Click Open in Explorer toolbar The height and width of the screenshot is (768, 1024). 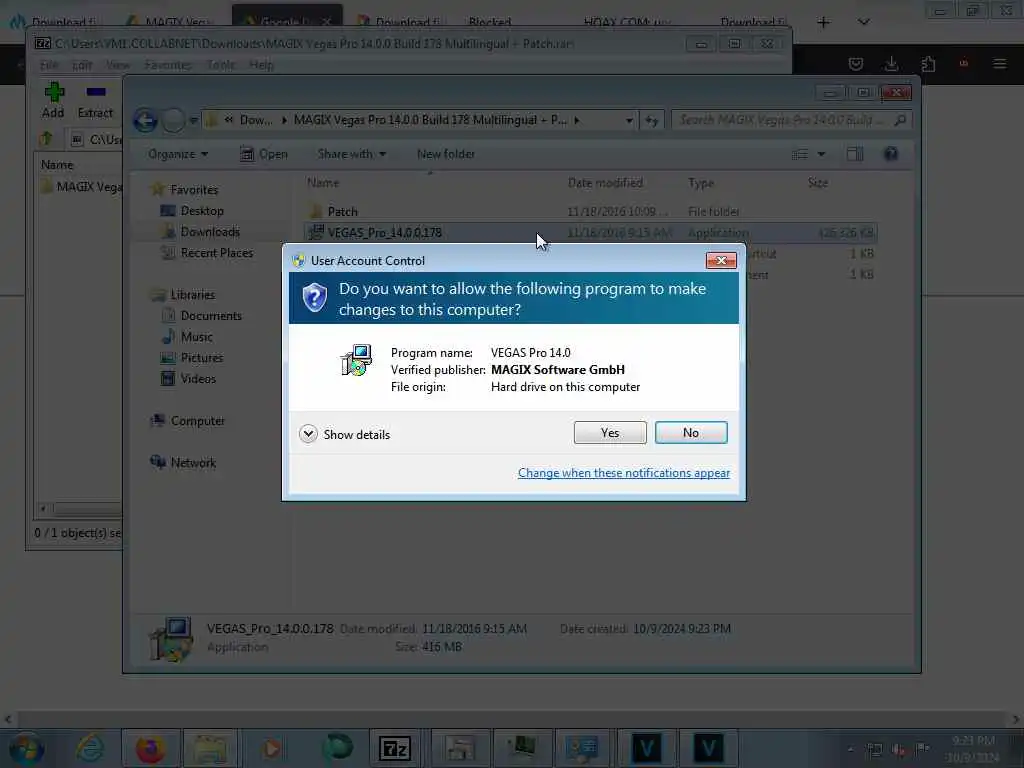pos(264,154)
